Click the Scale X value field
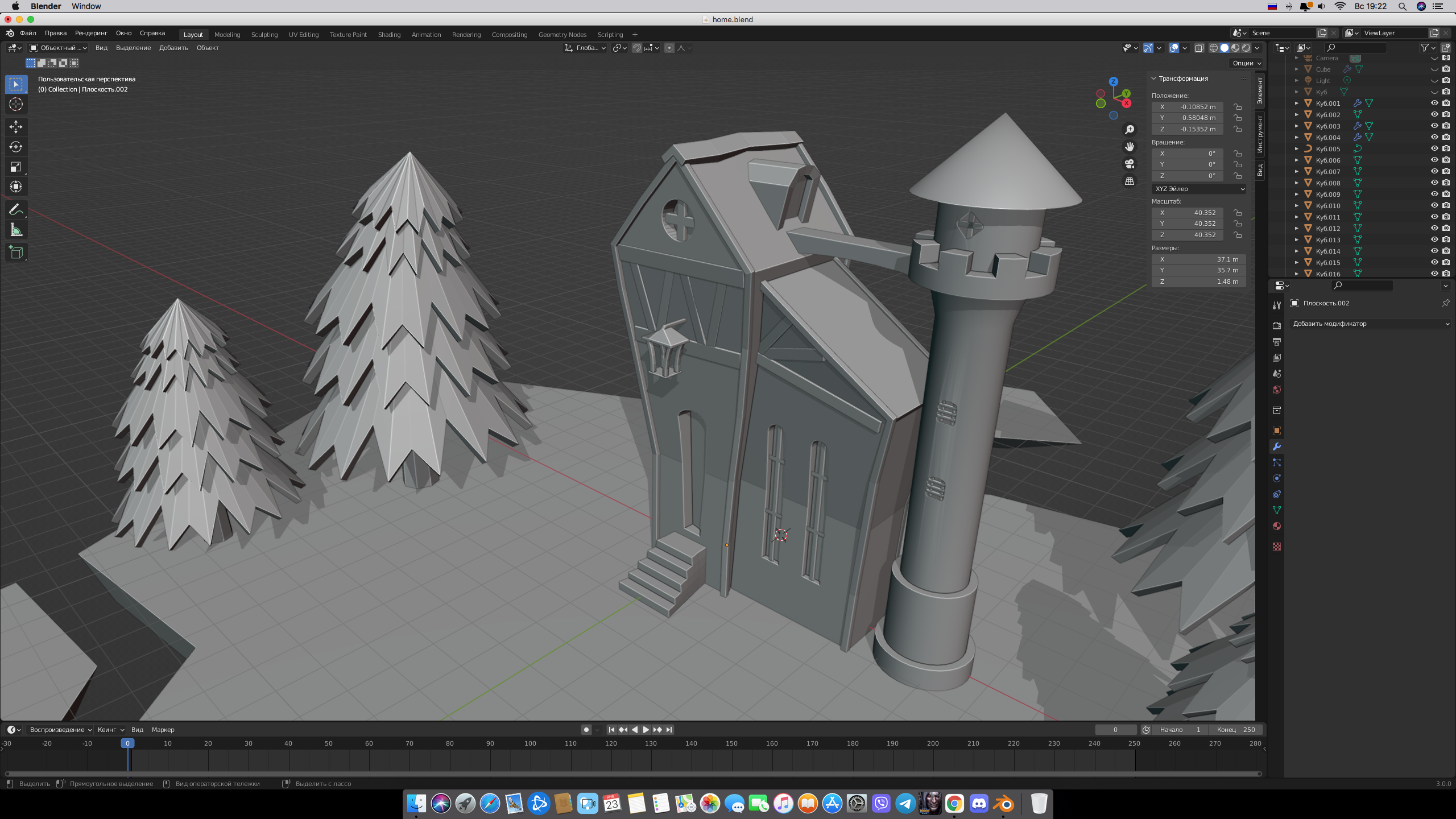The height and width of the screenshot is (819, 1456). pos(1189,213)
